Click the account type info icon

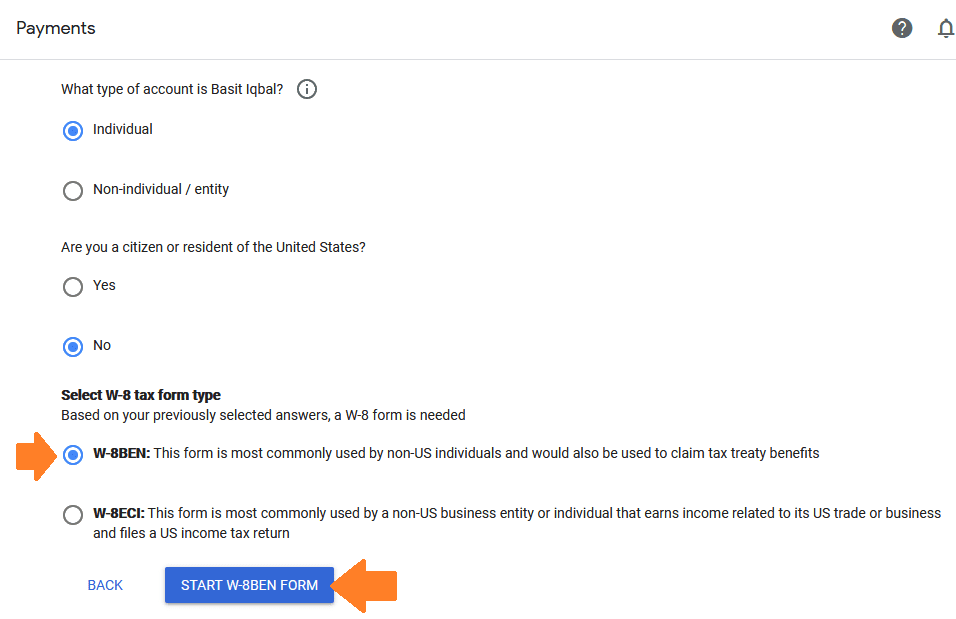point(307,89)
